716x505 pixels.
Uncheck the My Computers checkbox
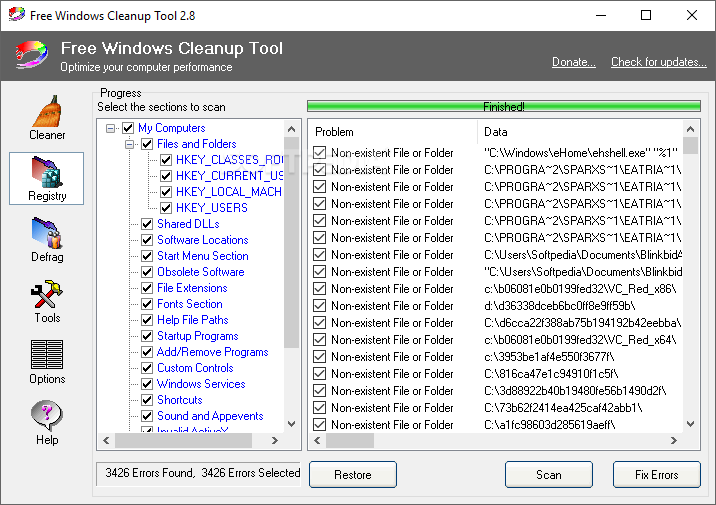point(128,128)
